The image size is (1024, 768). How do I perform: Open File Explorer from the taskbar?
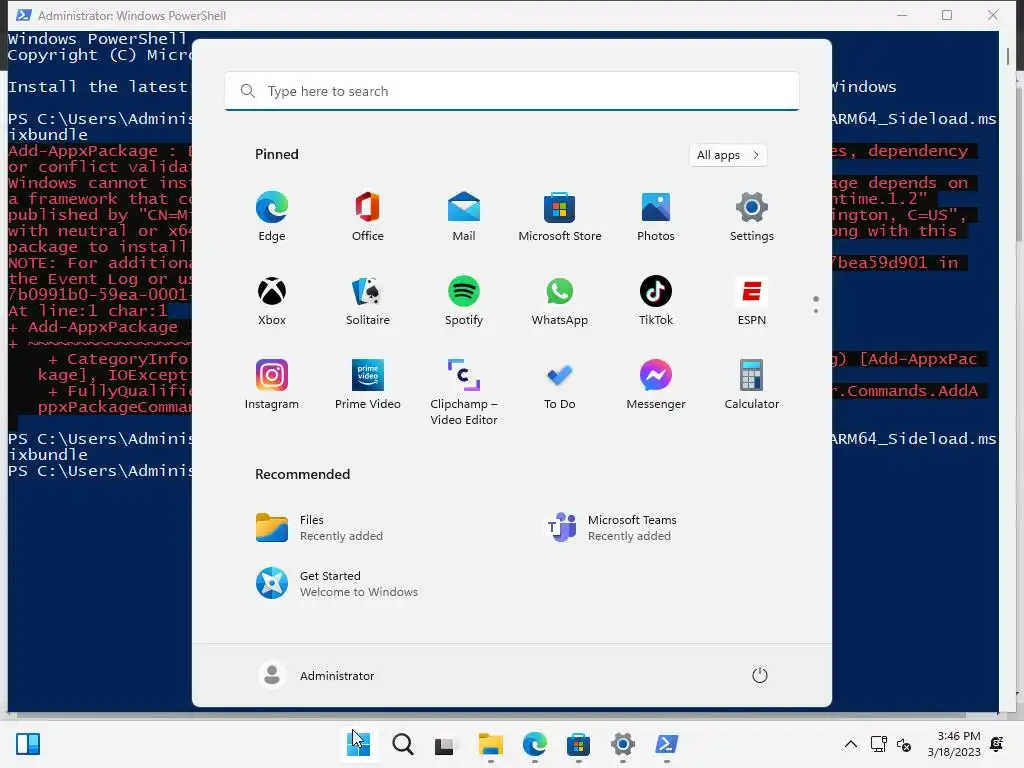coord(490,744)
